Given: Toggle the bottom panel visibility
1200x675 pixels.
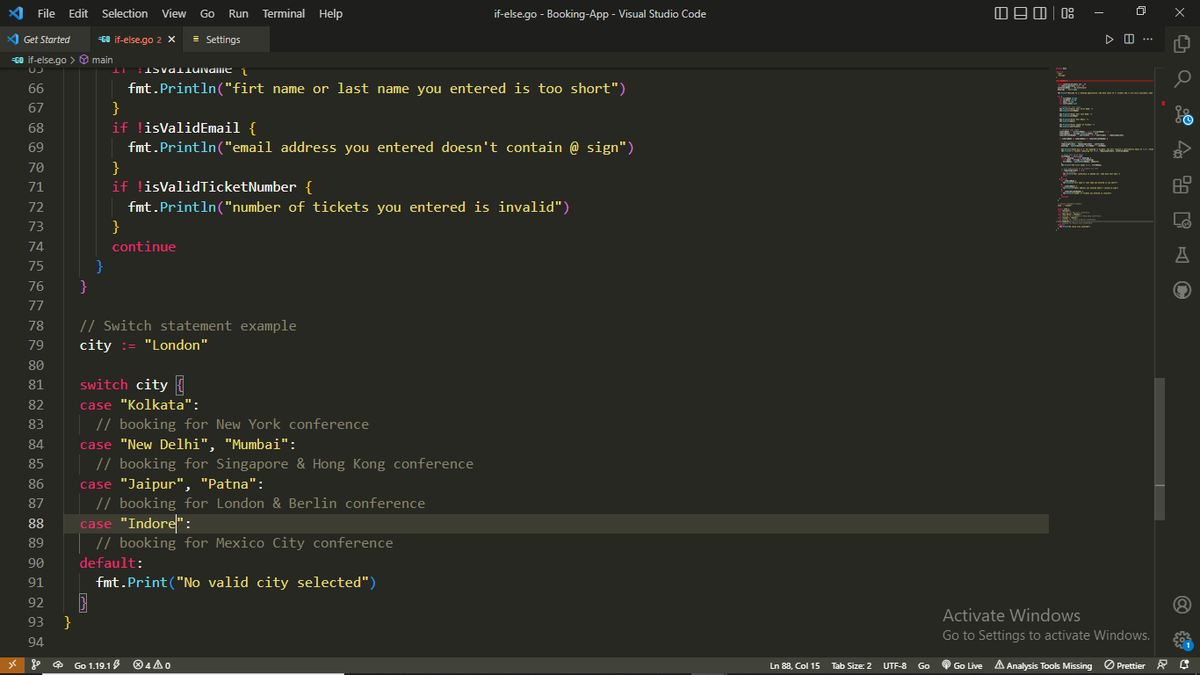Looking at the screenshot, I should 1020,12.
